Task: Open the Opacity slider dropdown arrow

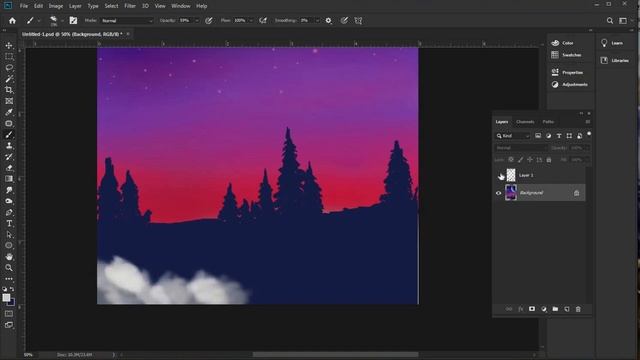Action: click(x=197, y=20)
